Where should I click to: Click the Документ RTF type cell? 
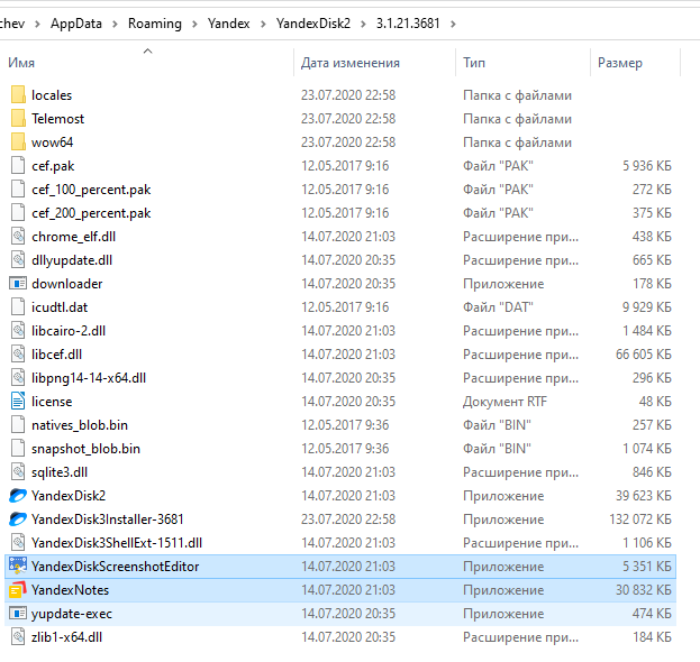click(x=504, y=402)
